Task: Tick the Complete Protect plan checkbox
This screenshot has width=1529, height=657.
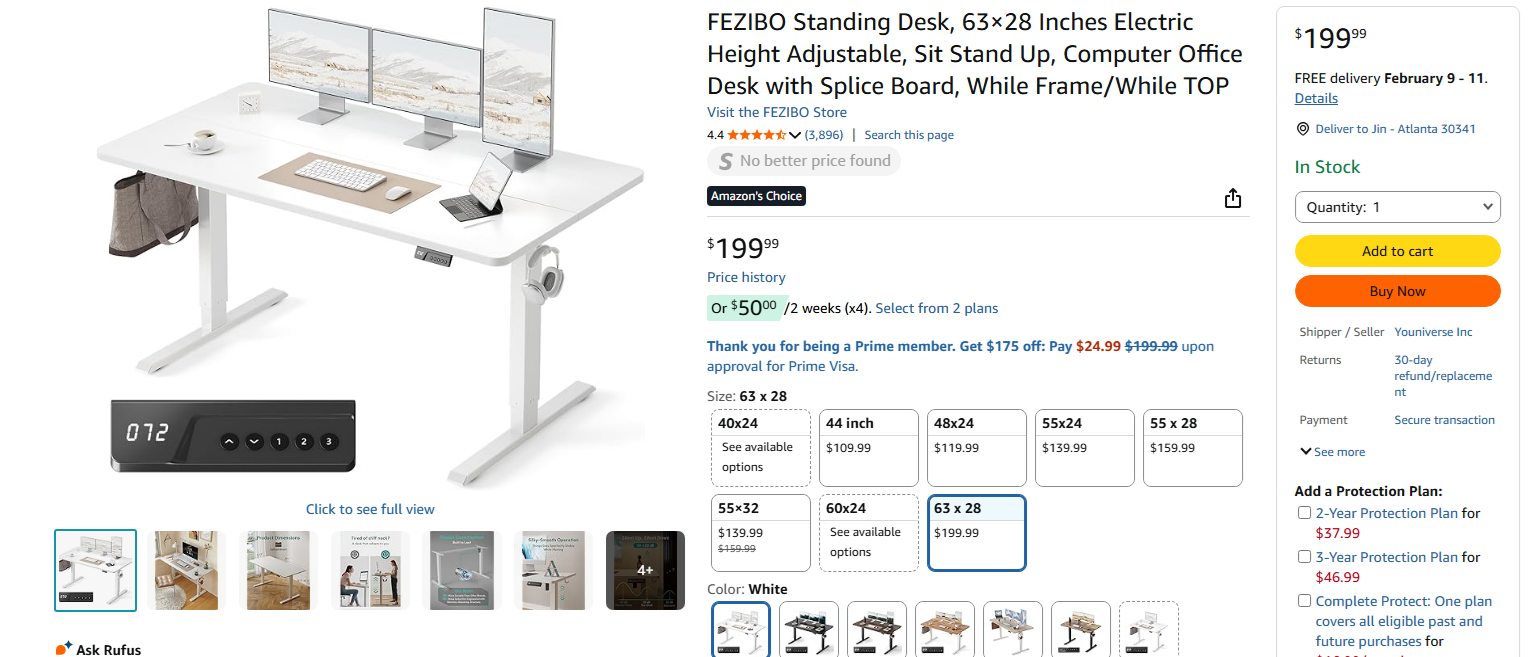Action: [x=1304, y=601]
